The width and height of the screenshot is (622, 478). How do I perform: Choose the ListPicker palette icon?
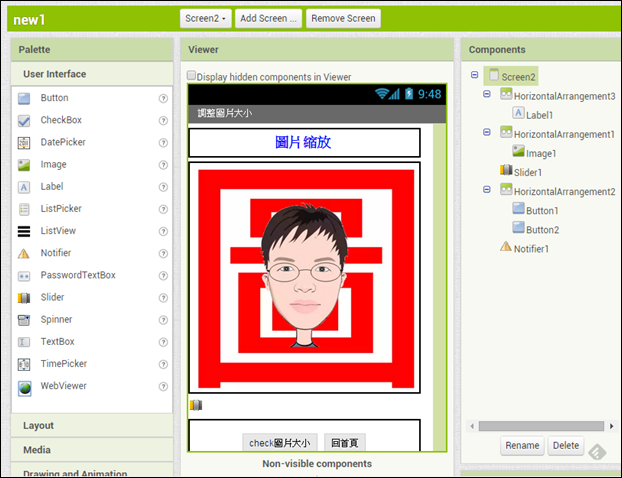click(x=24, y=209)
